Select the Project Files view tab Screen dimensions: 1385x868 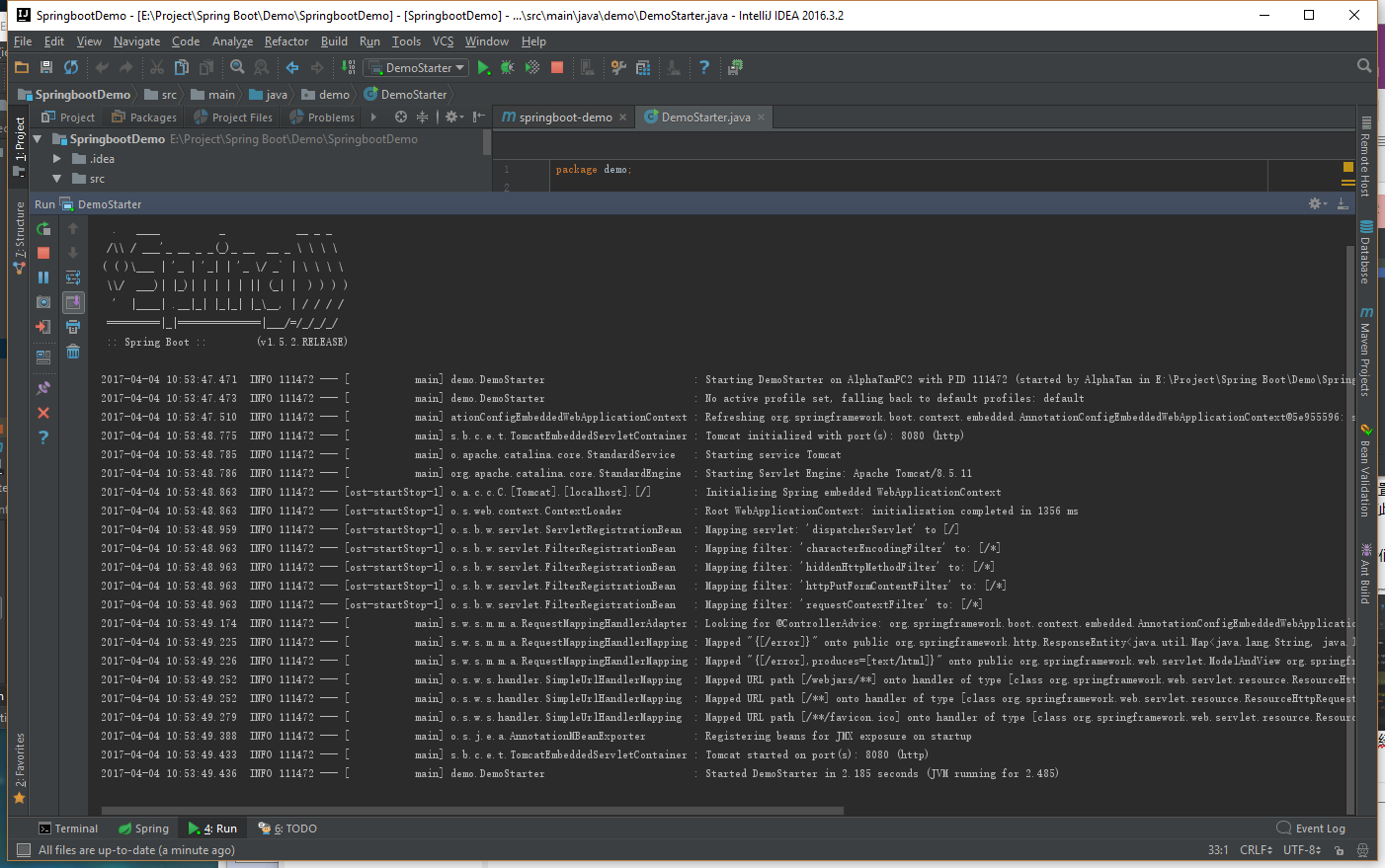(x=233, y=117)
